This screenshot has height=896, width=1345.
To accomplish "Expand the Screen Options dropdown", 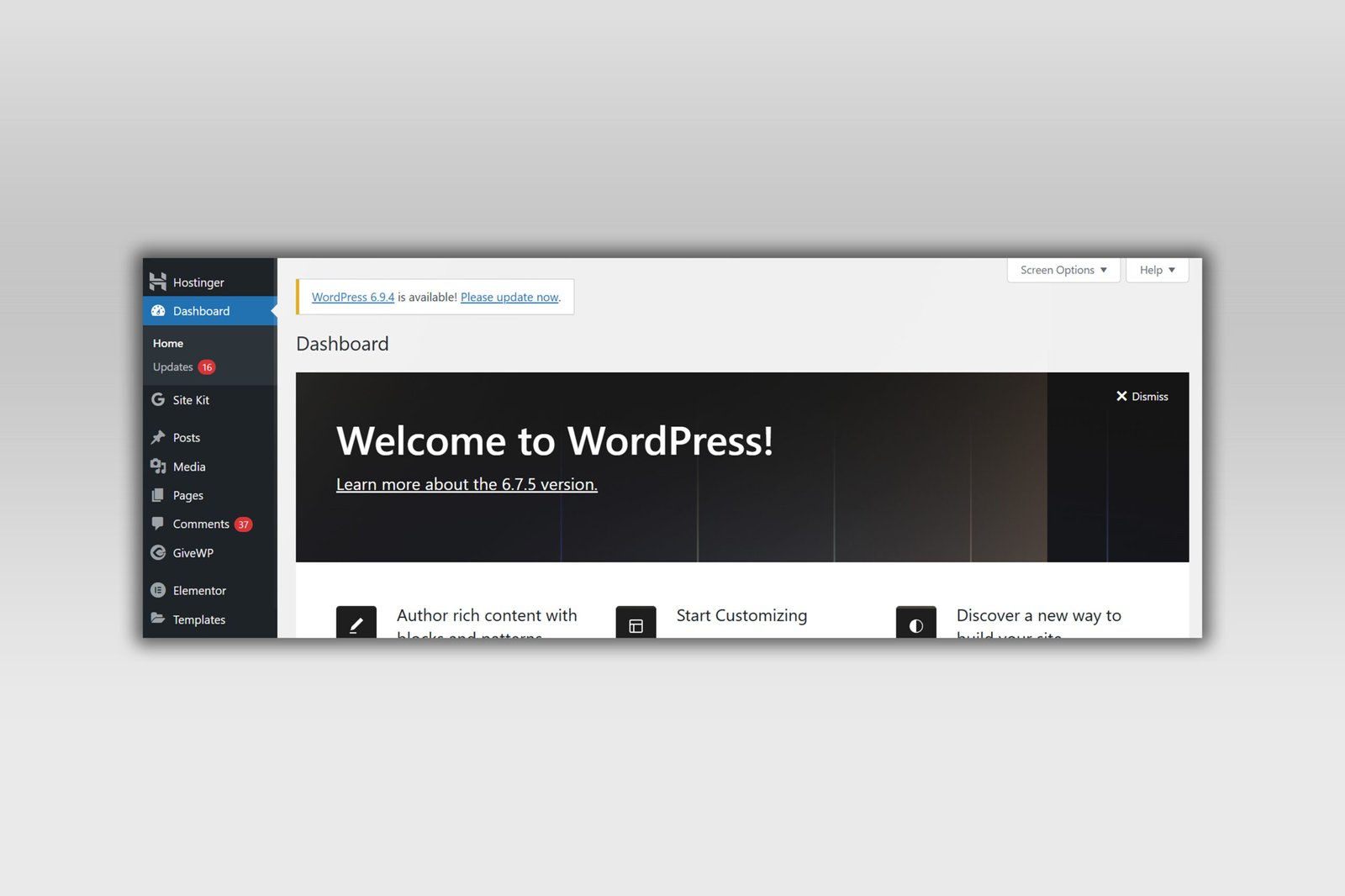I will click(x=1063, y=270).
